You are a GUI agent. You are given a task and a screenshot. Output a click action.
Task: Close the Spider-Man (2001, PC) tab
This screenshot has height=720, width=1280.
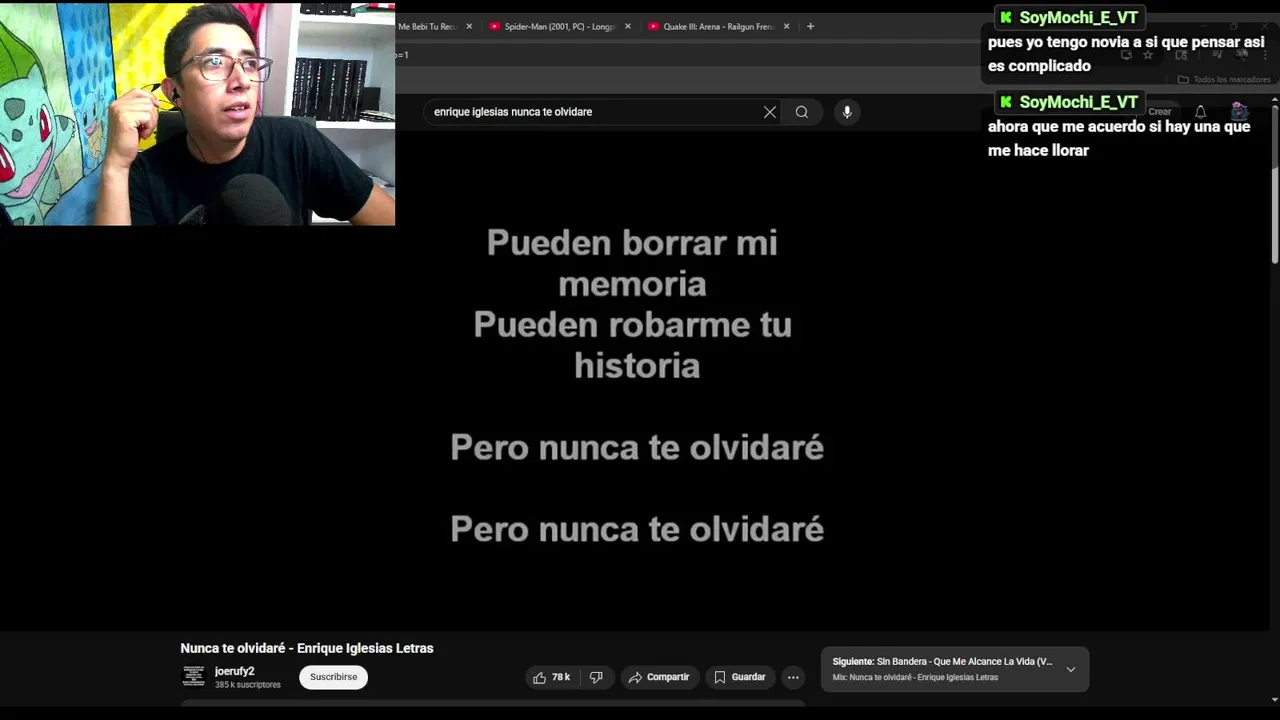tap(628, 26)
